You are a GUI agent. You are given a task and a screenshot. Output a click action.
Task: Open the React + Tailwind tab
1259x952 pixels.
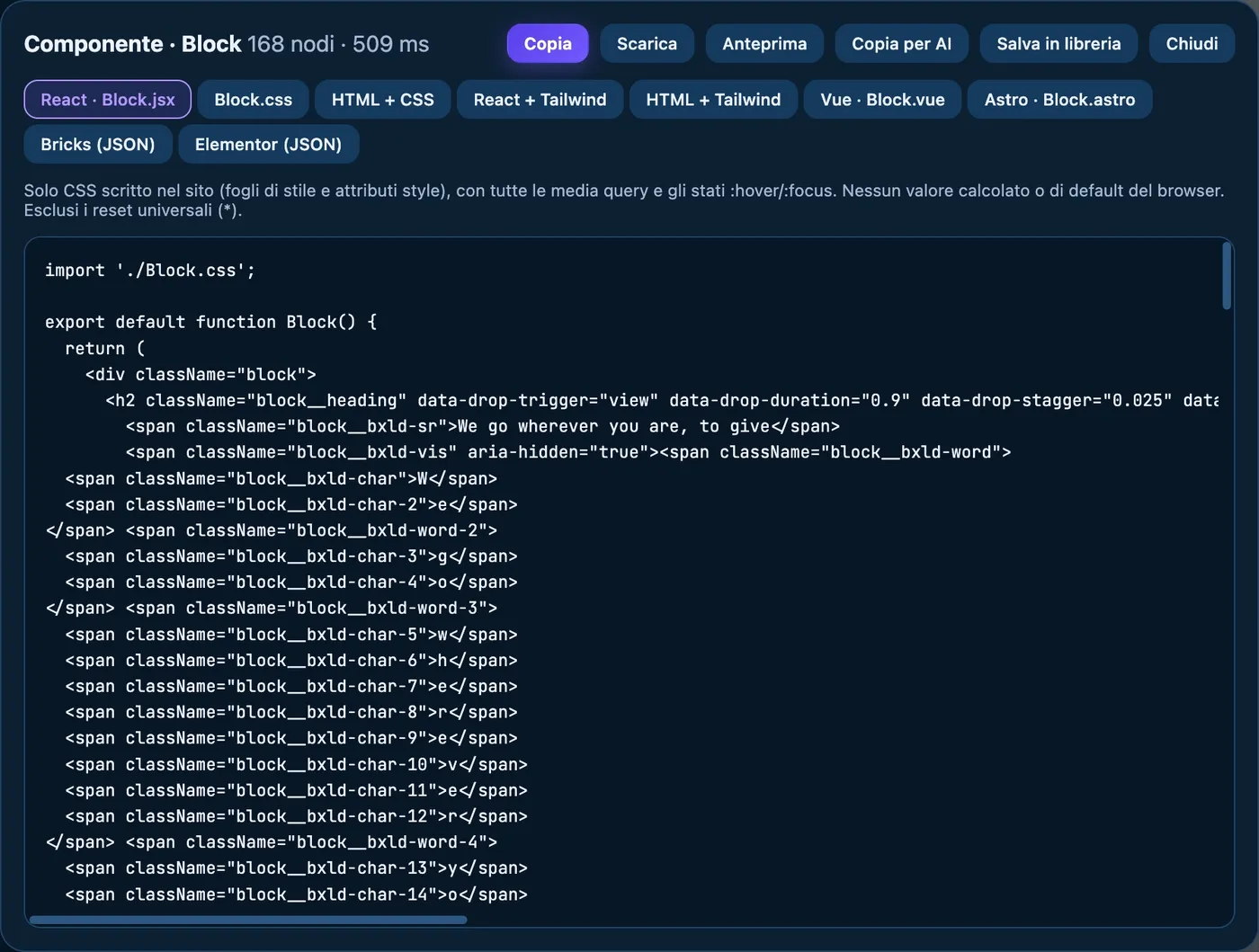540,99
